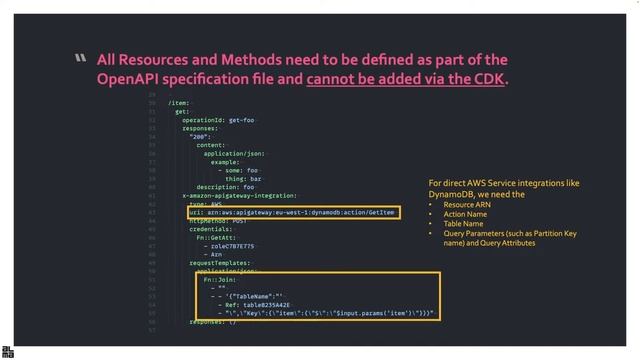Viewport: 640px width, 360px height.
Task: Select the "Table Name" bullet
Action: point(463,224)
